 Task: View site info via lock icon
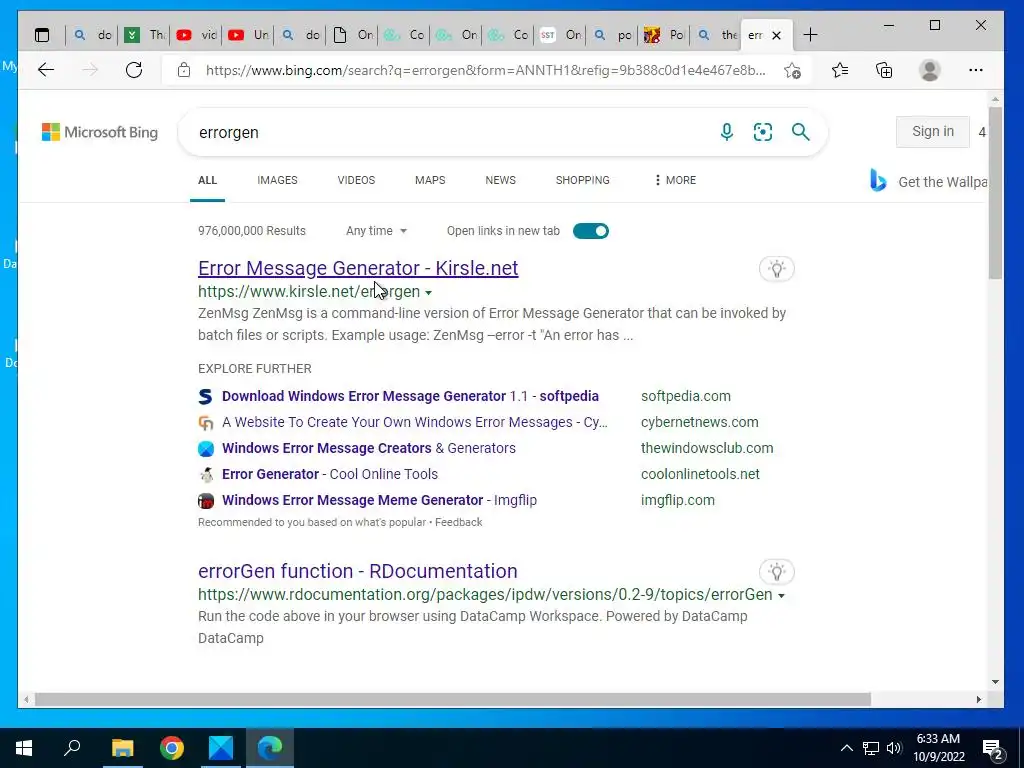(x=184, y=70)
